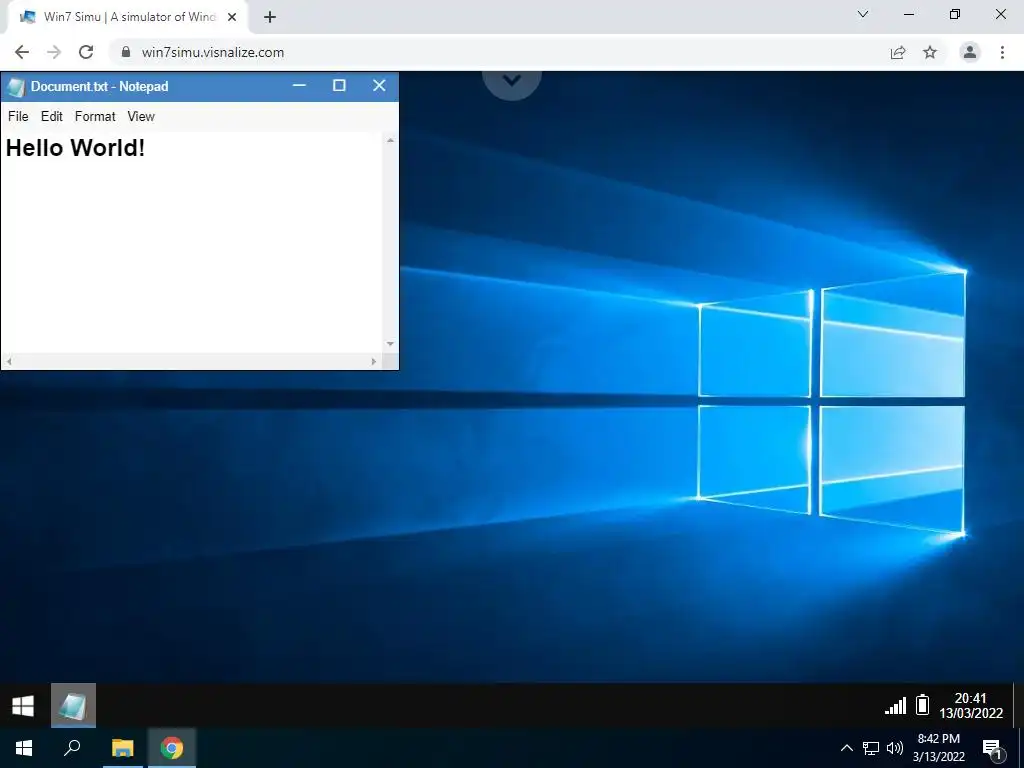
Task: Show hidden system tray icons
Action: (846, 748)
